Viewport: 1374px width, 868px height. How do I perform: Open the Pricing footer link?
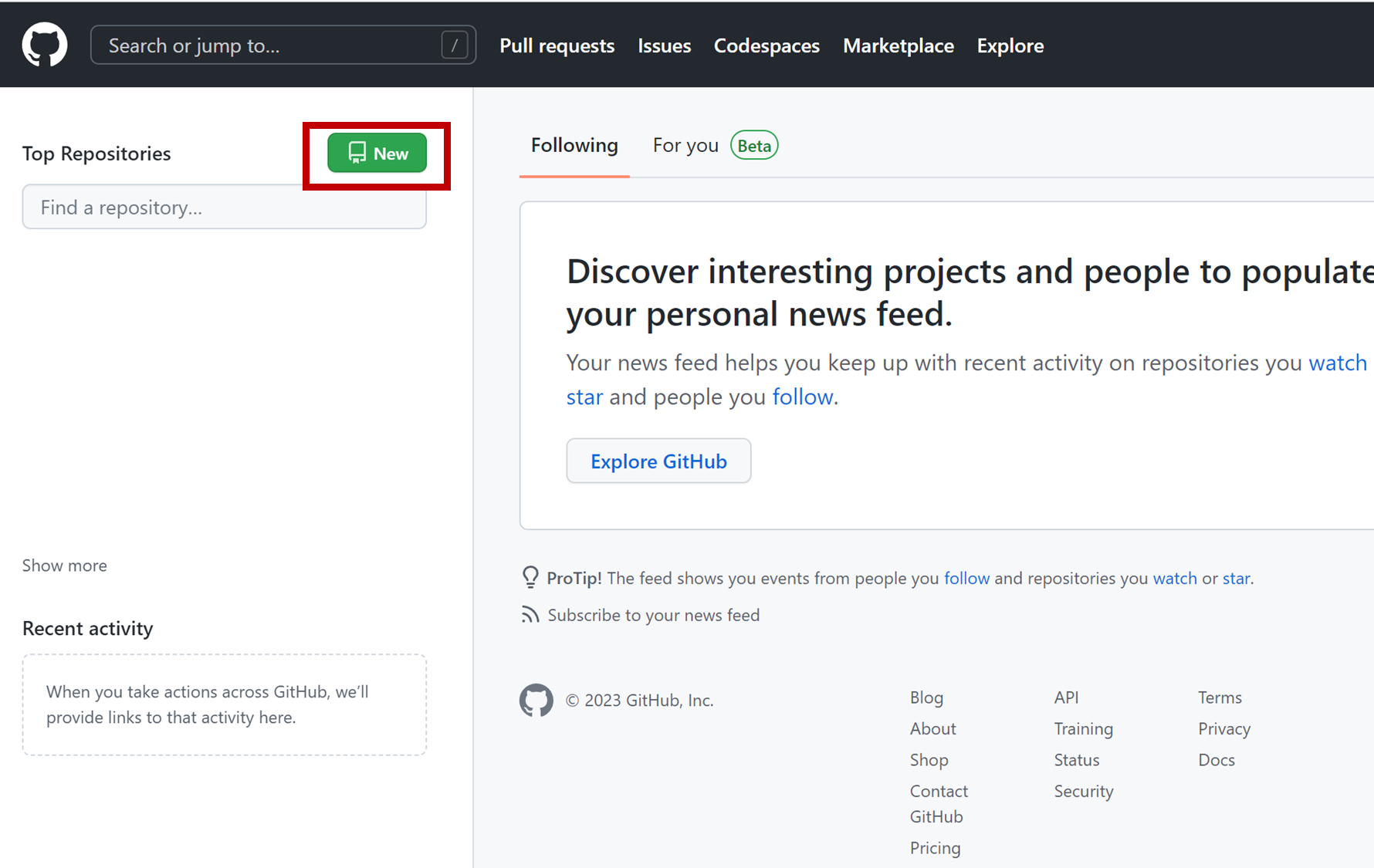click(x=935, y=848)
